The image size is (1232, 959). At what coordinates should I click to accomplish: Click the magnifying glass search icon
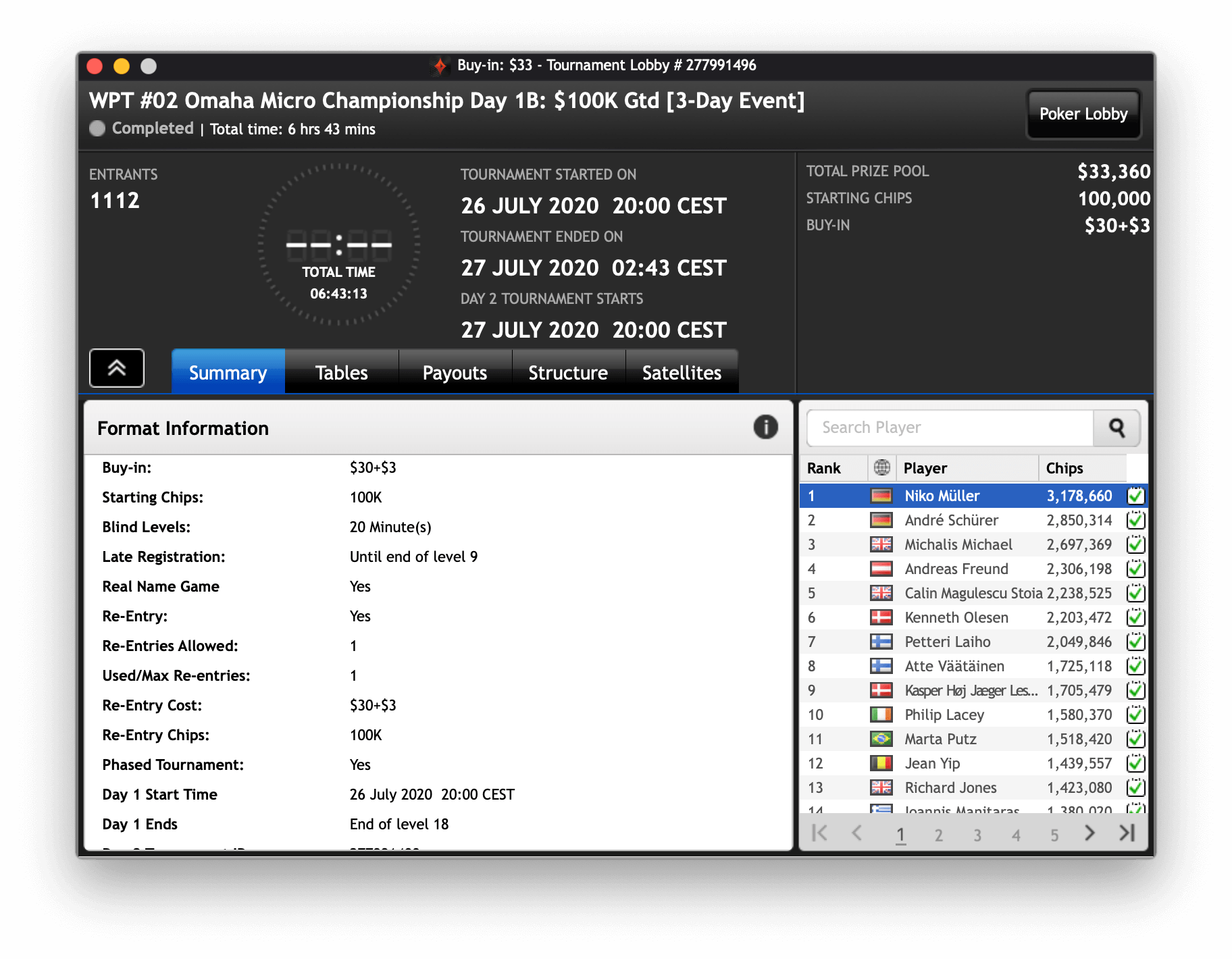point(1116,427)
